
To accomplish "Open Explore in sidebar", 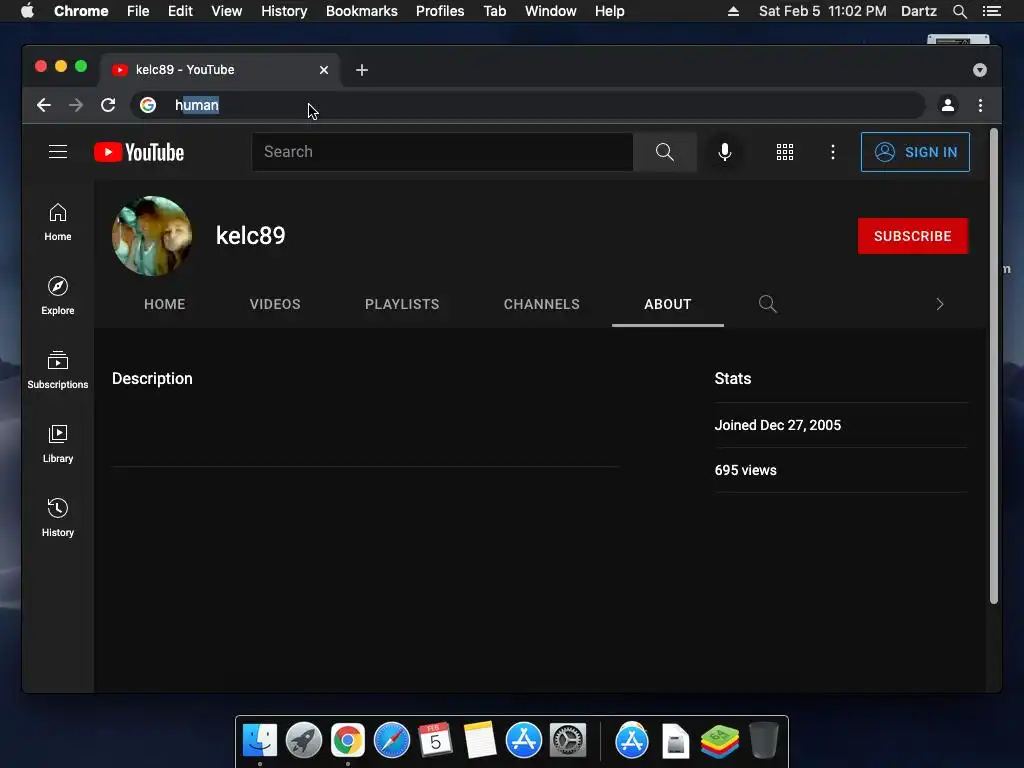I will point(57,296).
